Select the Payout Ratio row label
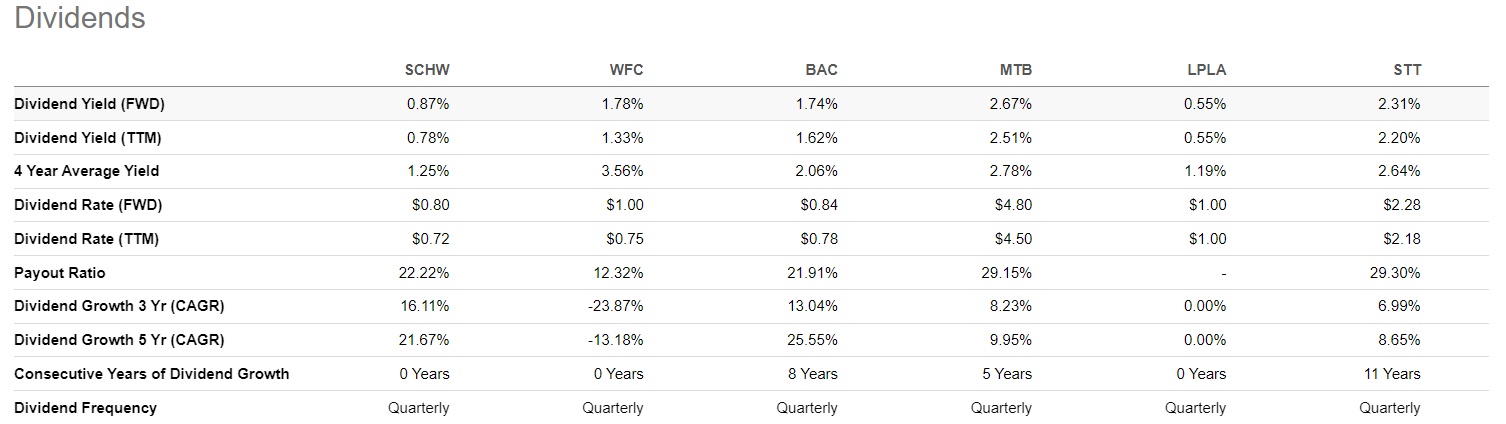The height and width of the screenshot is (424, 1506). tap(59, 273)
